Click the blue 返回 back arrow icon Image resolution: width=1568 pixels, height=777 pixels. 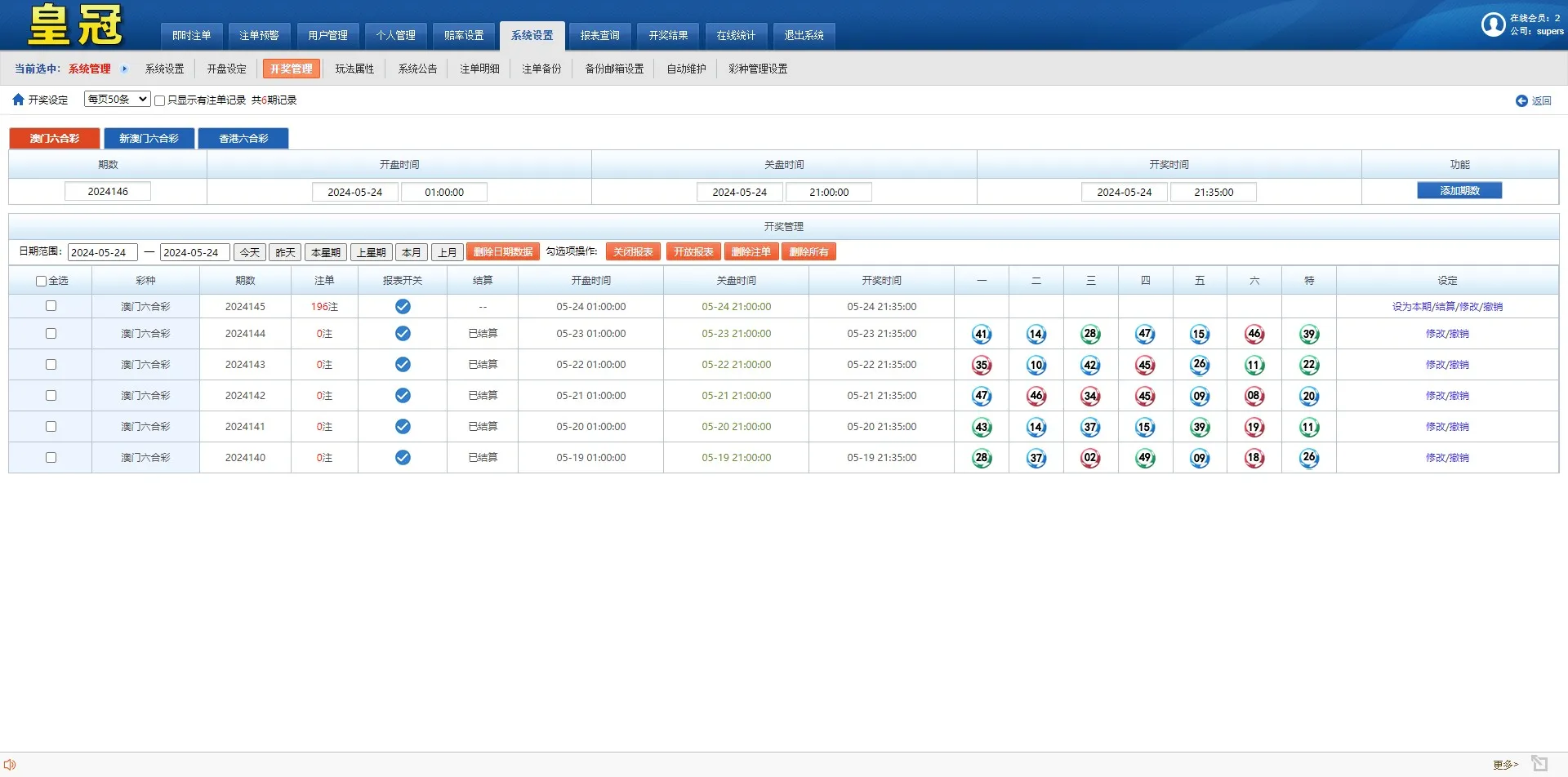[1521, 101]
